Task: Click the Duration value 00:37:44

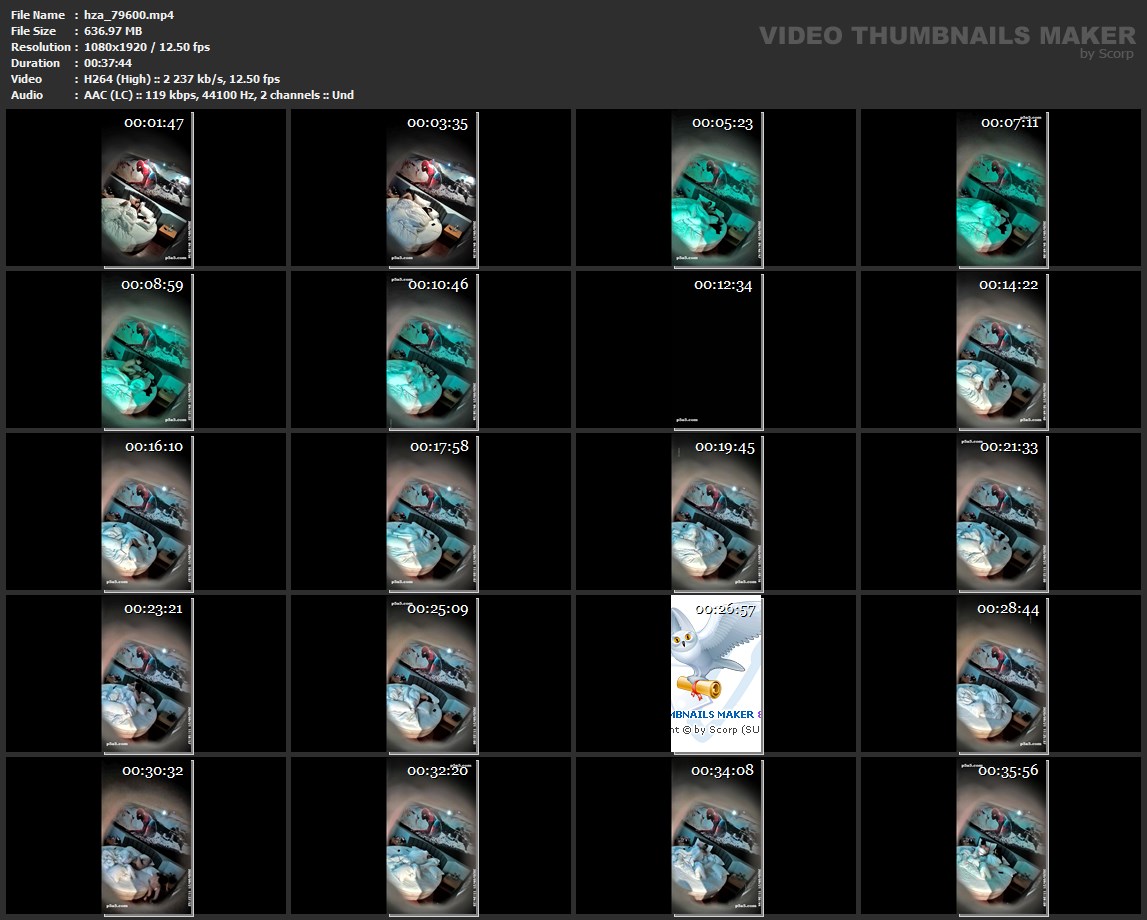Action: pos(108,63)
